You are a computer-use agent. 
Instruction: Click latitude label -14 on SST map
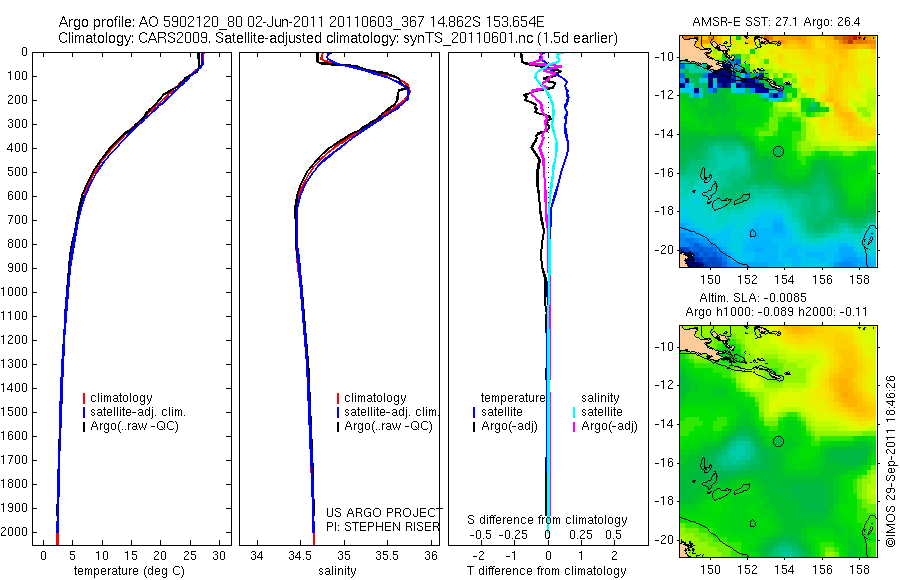[x=665, y=134]
